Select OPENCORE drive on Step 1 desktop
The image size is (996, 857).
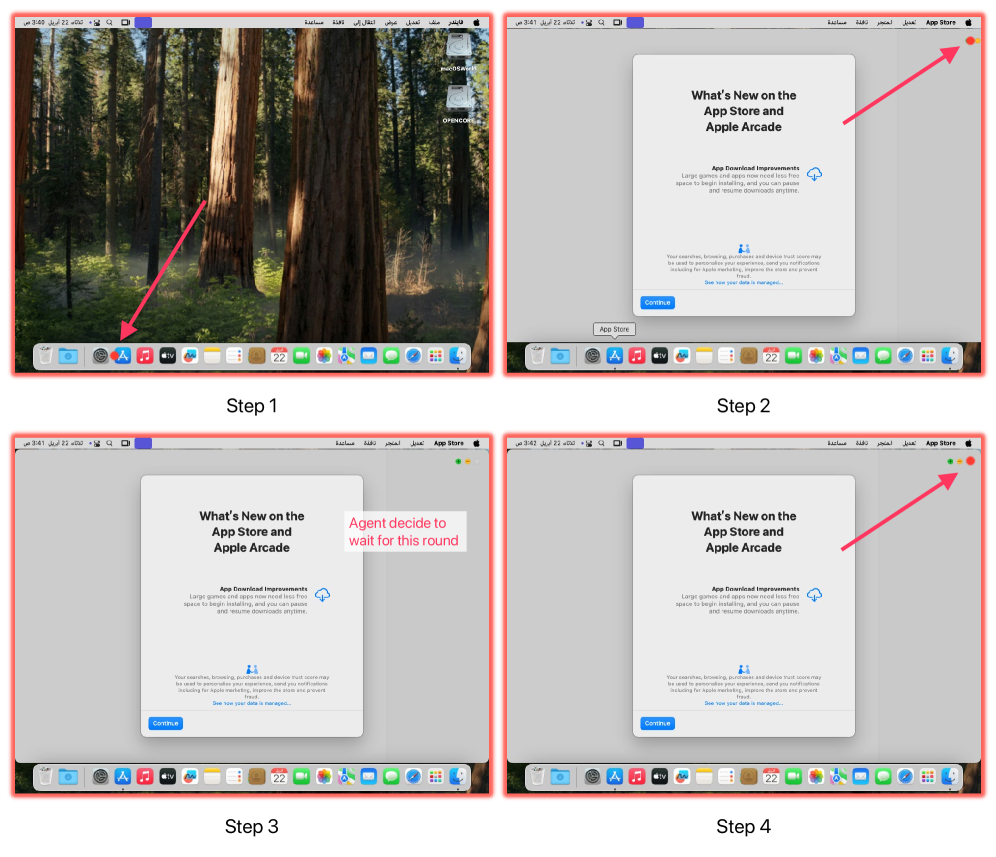[x=459, y=103]
